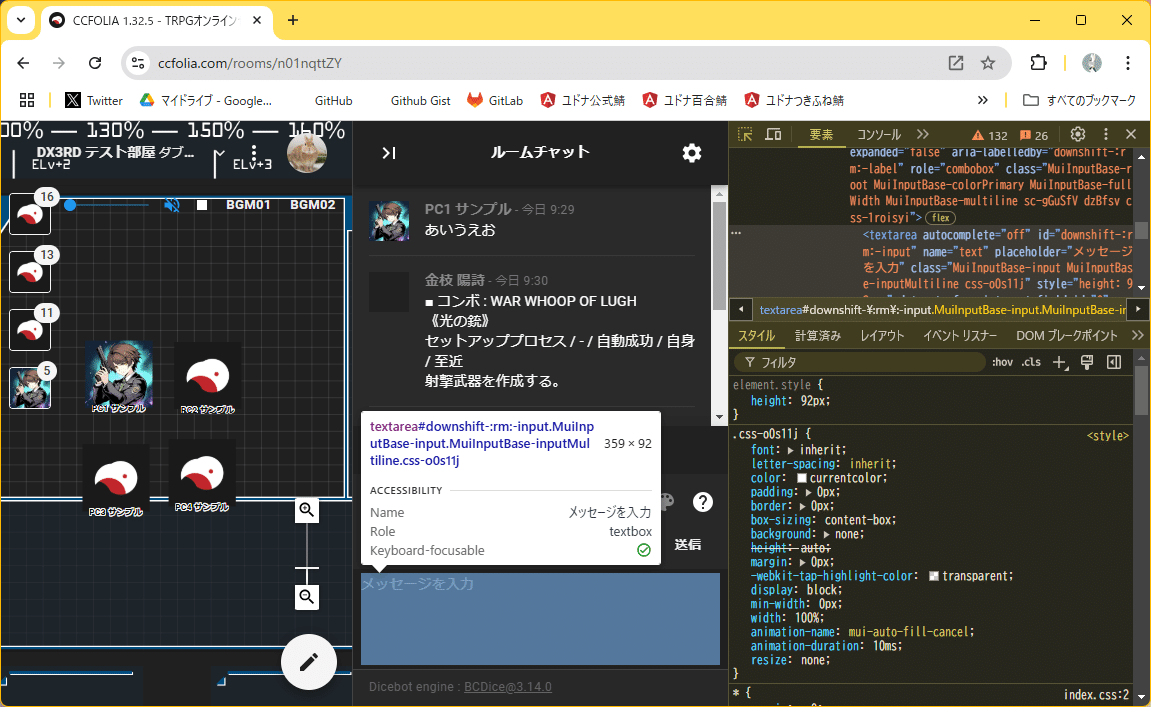Open the room chat settings gear
Image resolution: width=1151 pixels, height=707 pixels.
coord(691,153)
